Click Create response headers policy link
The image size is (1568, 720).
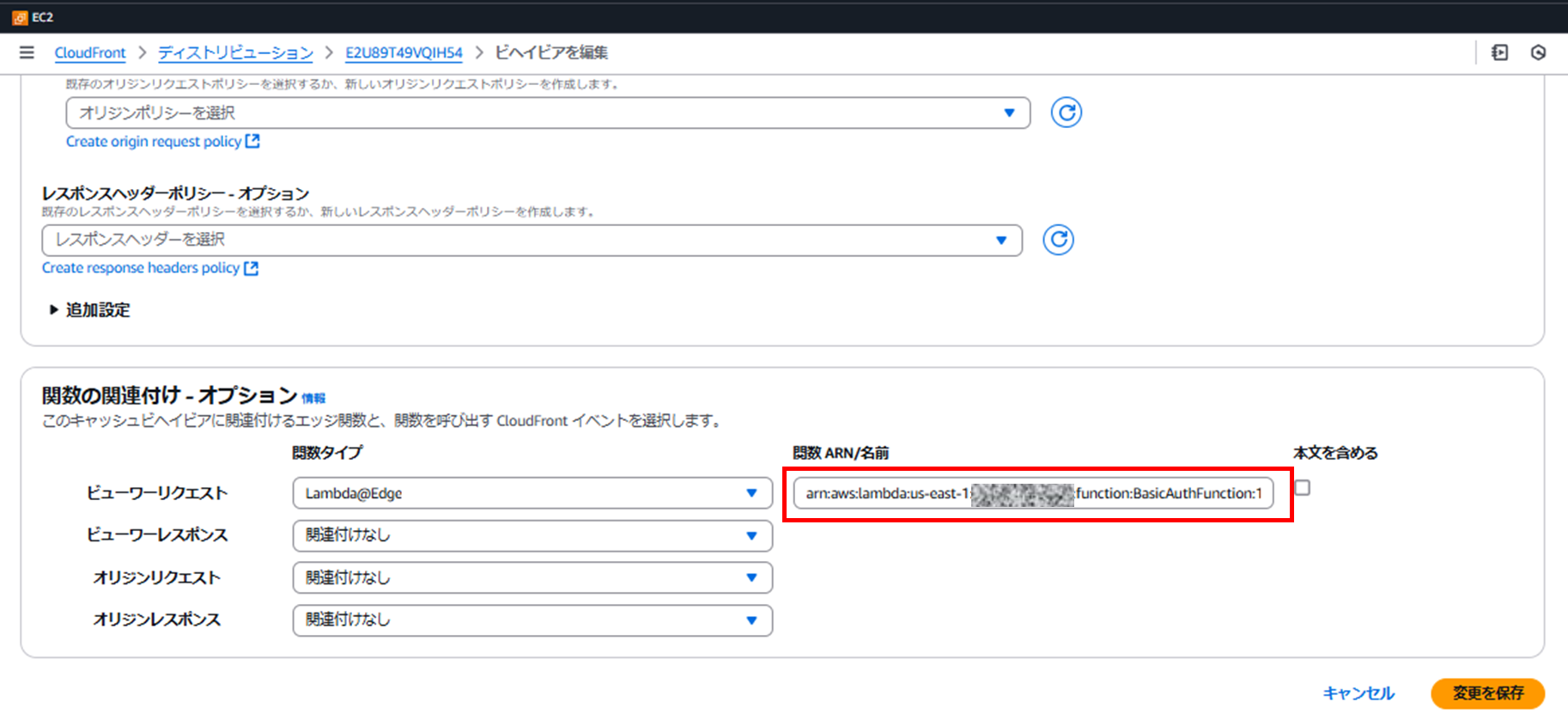[141, 268]
